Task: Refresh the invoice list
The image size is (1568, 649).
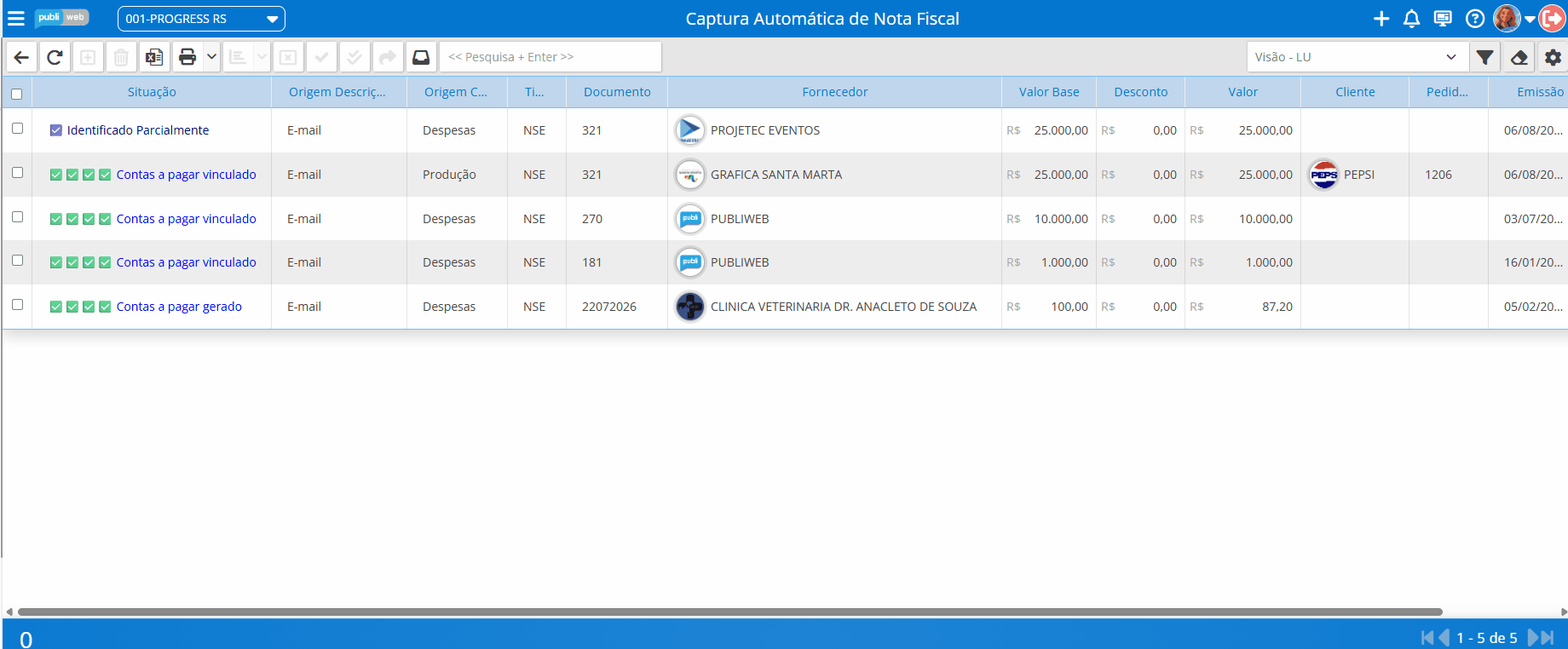Action: click(55, 57)
